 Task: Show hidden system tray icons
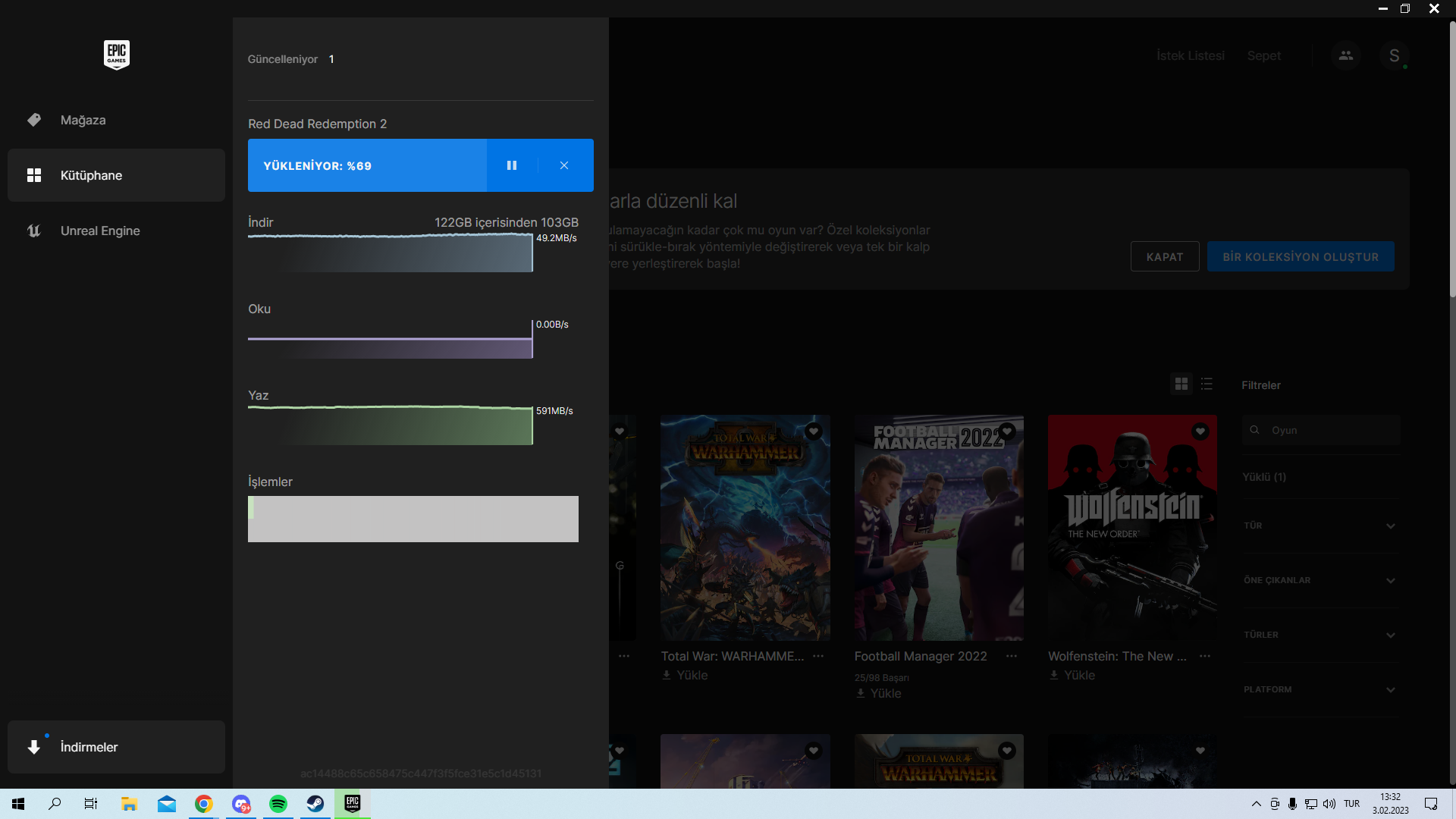[x=1257, y=804]
